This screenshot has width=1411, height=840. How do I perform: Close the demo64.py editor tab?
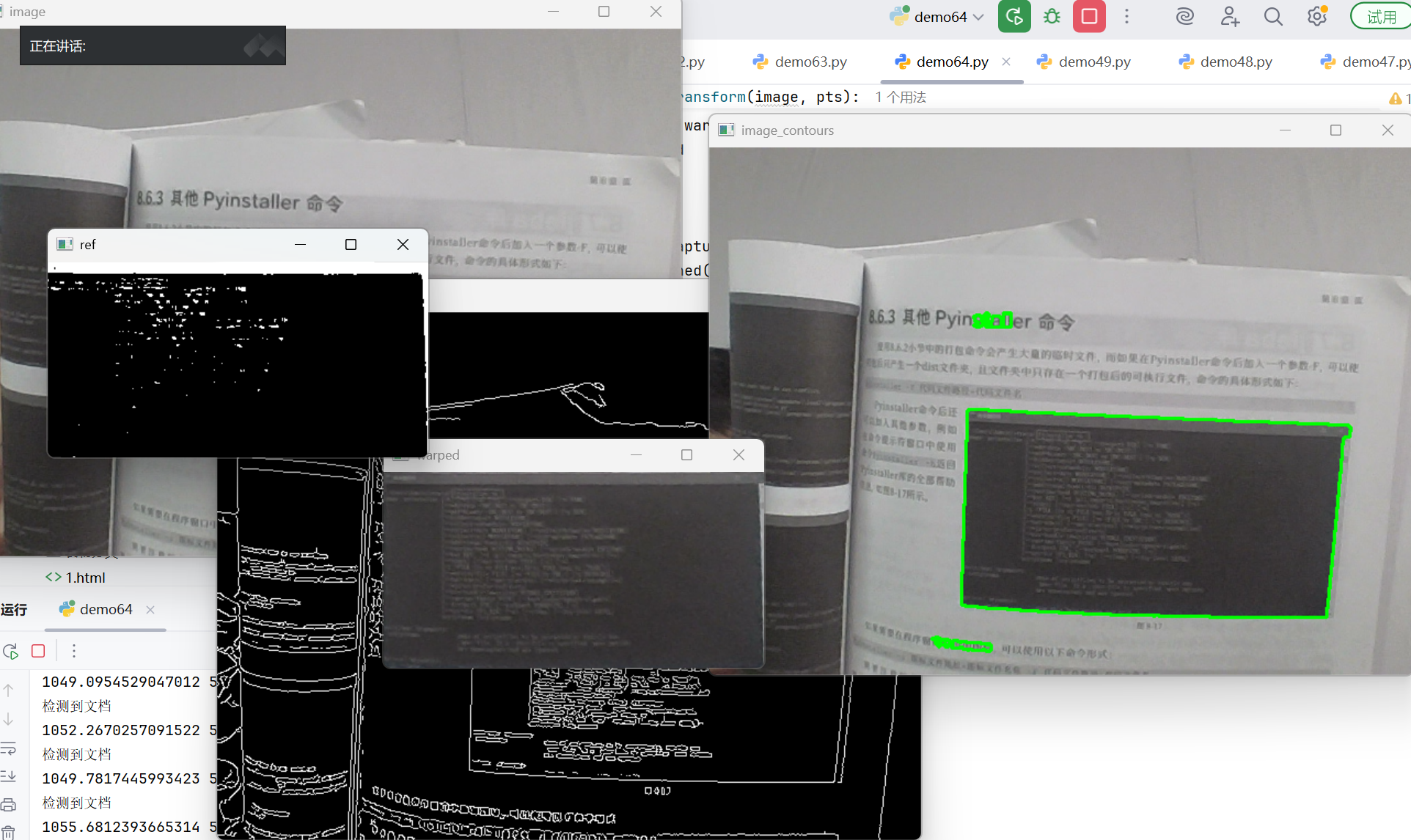pyautogui.click(x=1006, y=62)
